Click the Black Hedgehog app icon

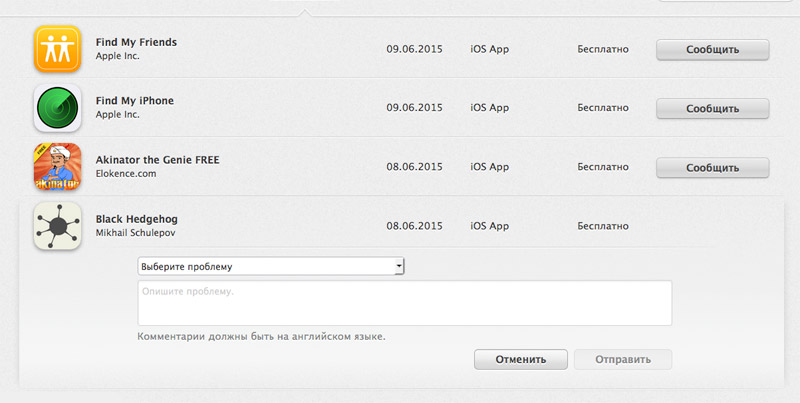57,226
